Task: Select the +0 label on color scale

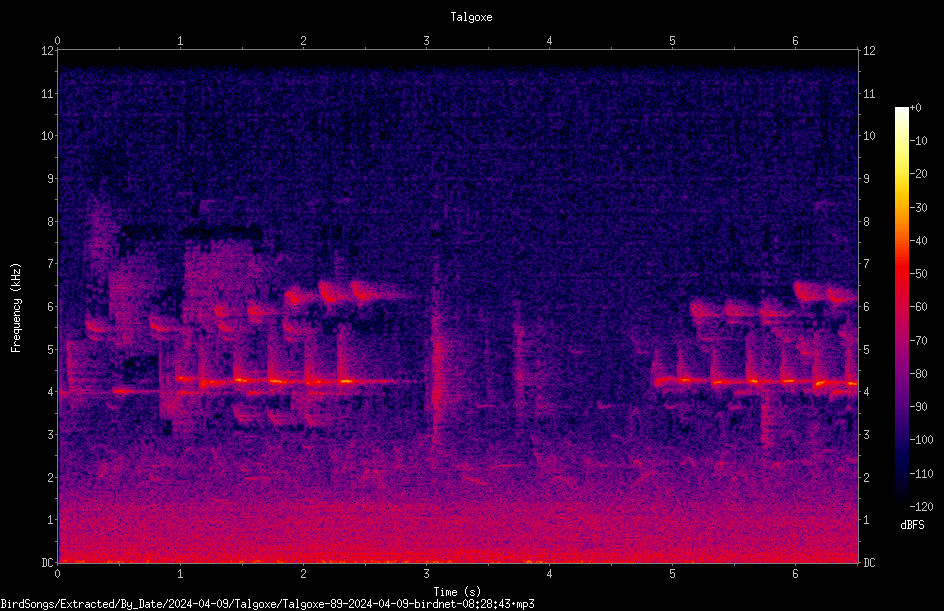Action: [915, 108]
